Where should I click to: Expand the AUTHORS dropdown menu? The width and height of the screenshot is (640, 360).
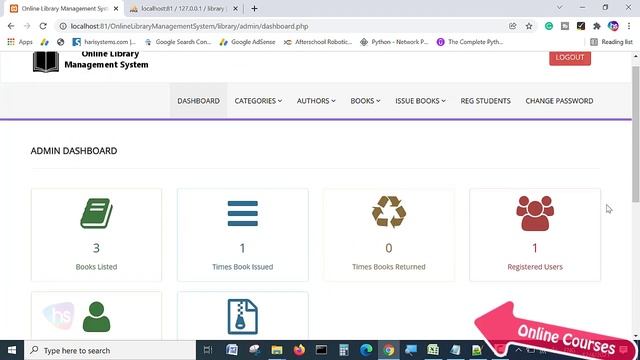[x=316, y=101]
